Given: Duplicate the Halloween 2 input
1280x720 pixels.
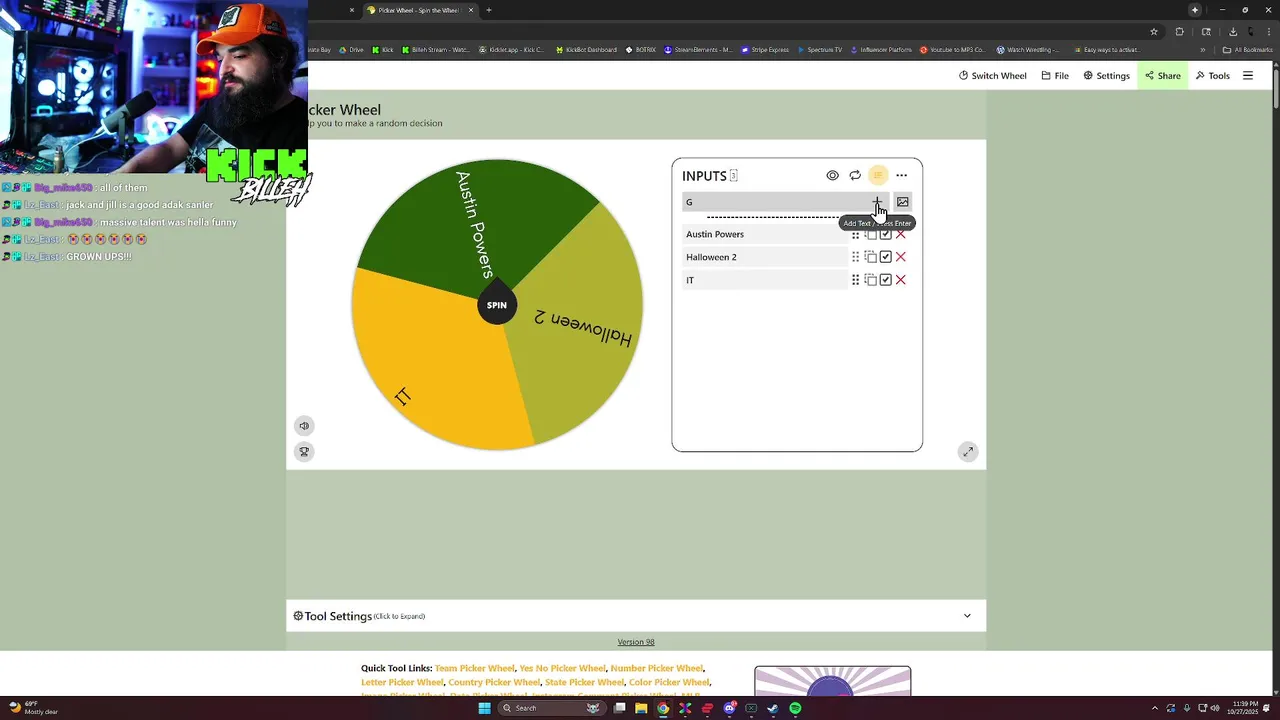Looking at the screenshot, I should coord(870,257).
